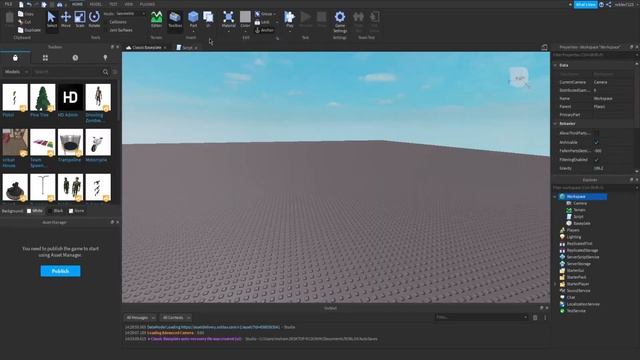The width and height of the screenshot is (640, 360).
Task: Set Toolbox background to None
Action: click(x=77, y=211)
